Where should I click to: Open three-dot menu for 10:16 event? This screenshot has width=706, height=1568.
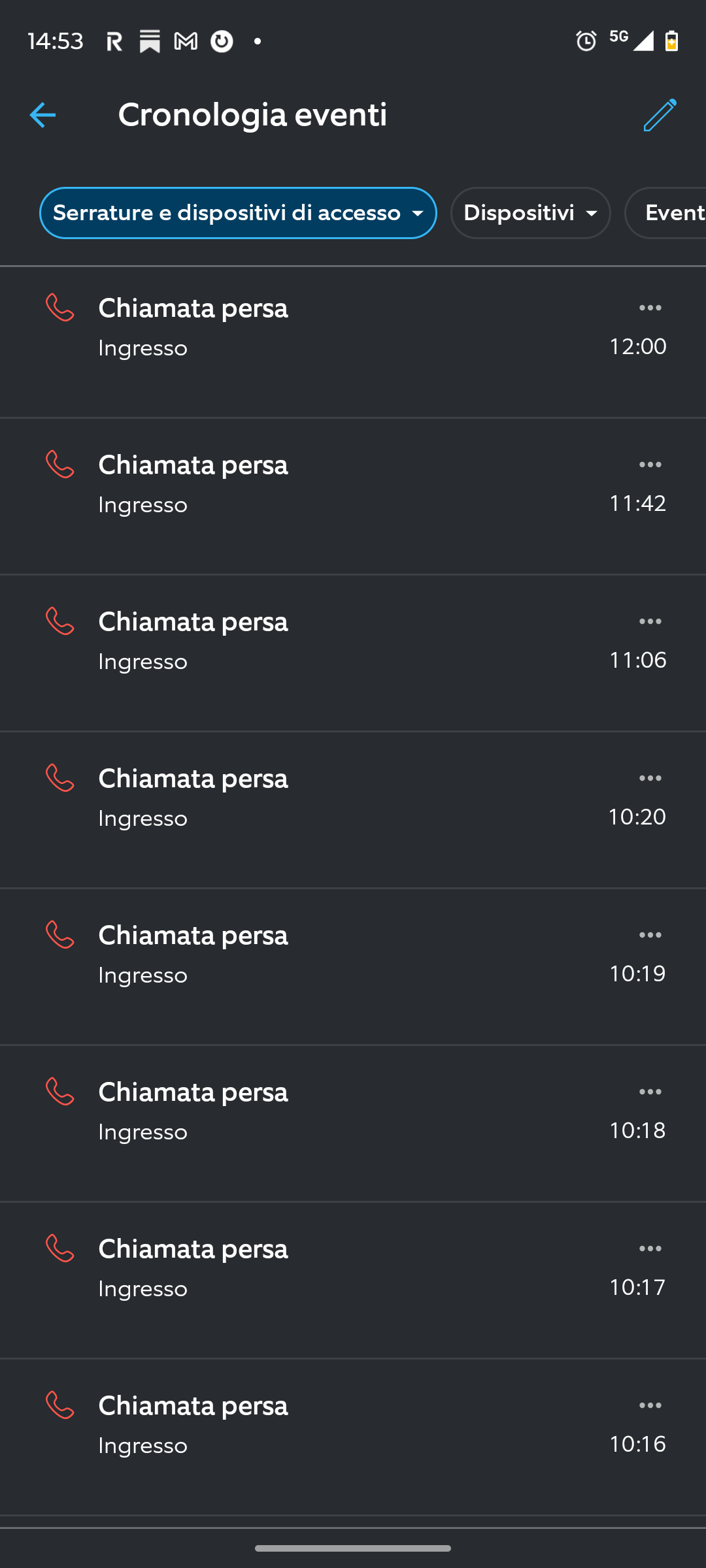coord(650,1405)
